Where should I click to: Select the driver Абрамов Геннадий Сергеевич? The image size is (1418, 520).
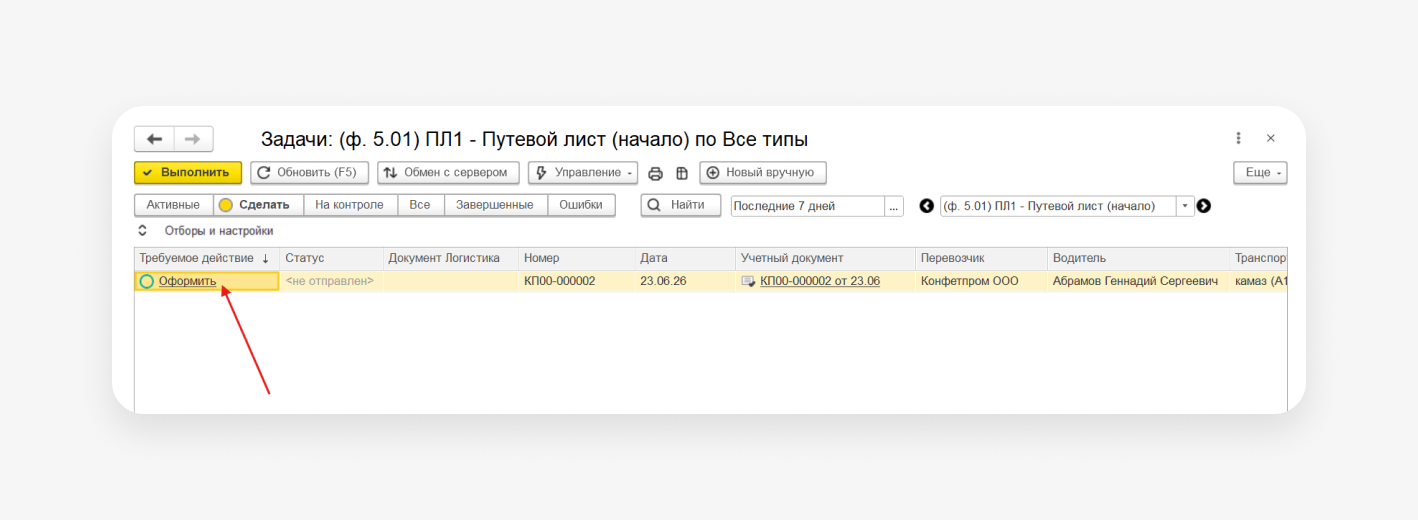pyautogui.click(x=1138, y=281)
